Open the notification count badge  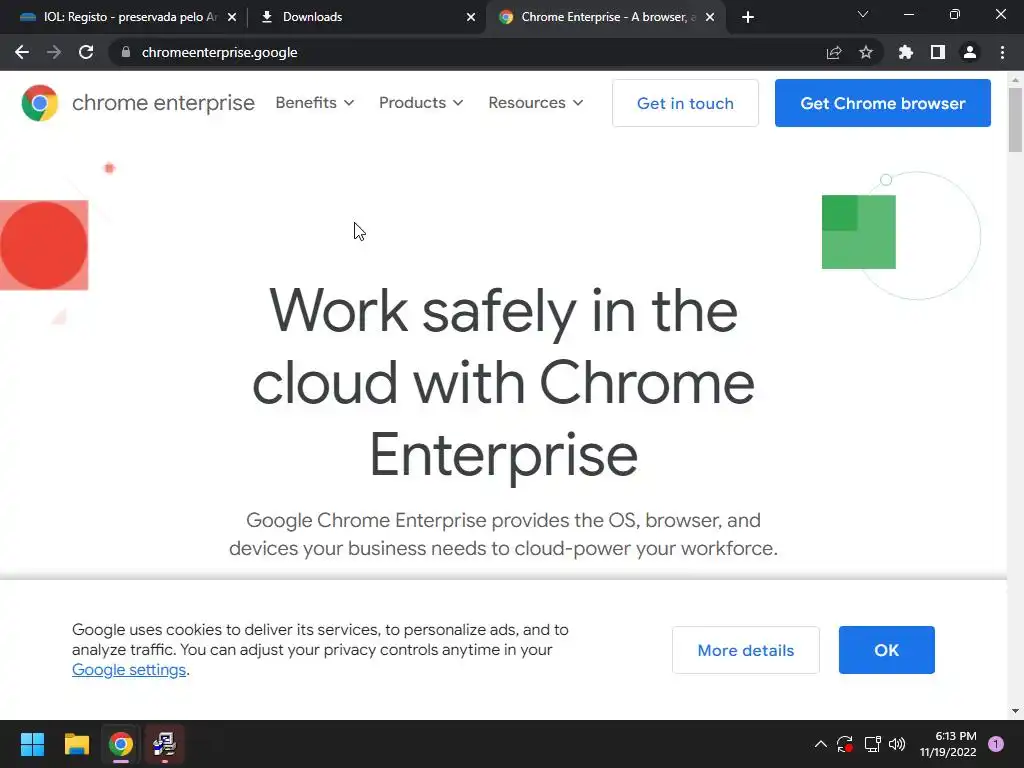click(x=996, y=744)
